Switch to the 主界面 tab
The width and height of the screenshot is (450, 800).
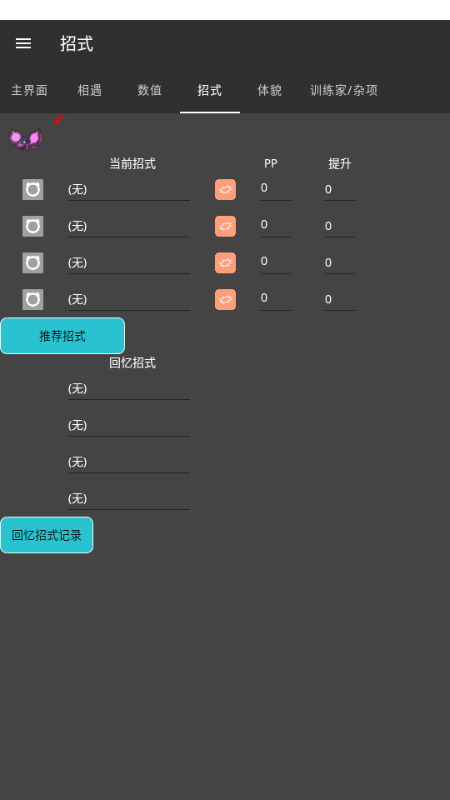pyautogui.click(x=30, y=90)
